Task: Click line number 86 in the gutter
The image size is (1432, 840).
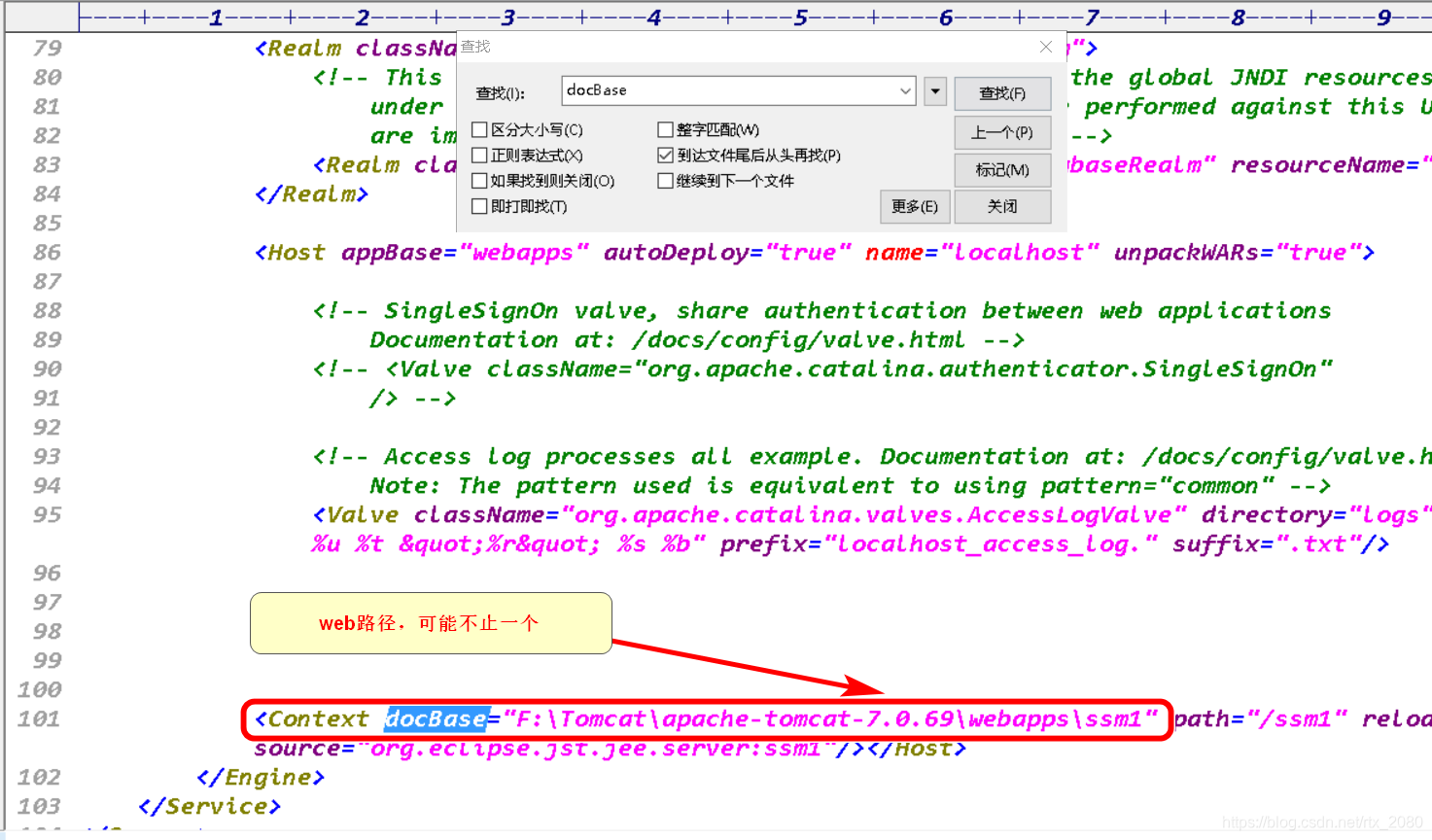Action: coord(47,252)
